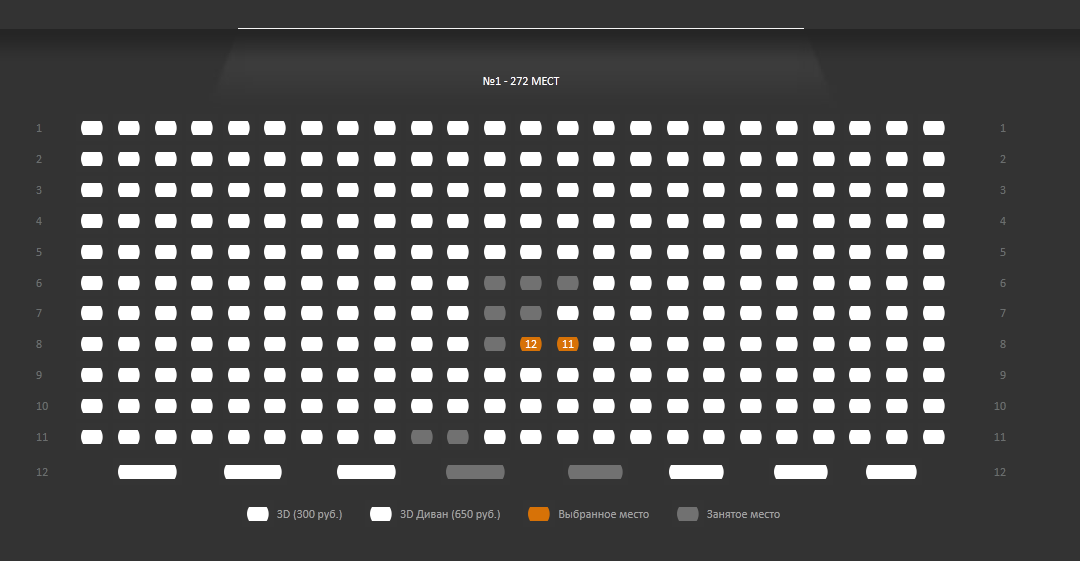Image resolution: width=1080 pixels, height=561 pixels.
Task: Click the right row number 6 label
Action: (x=1003, y=283)
